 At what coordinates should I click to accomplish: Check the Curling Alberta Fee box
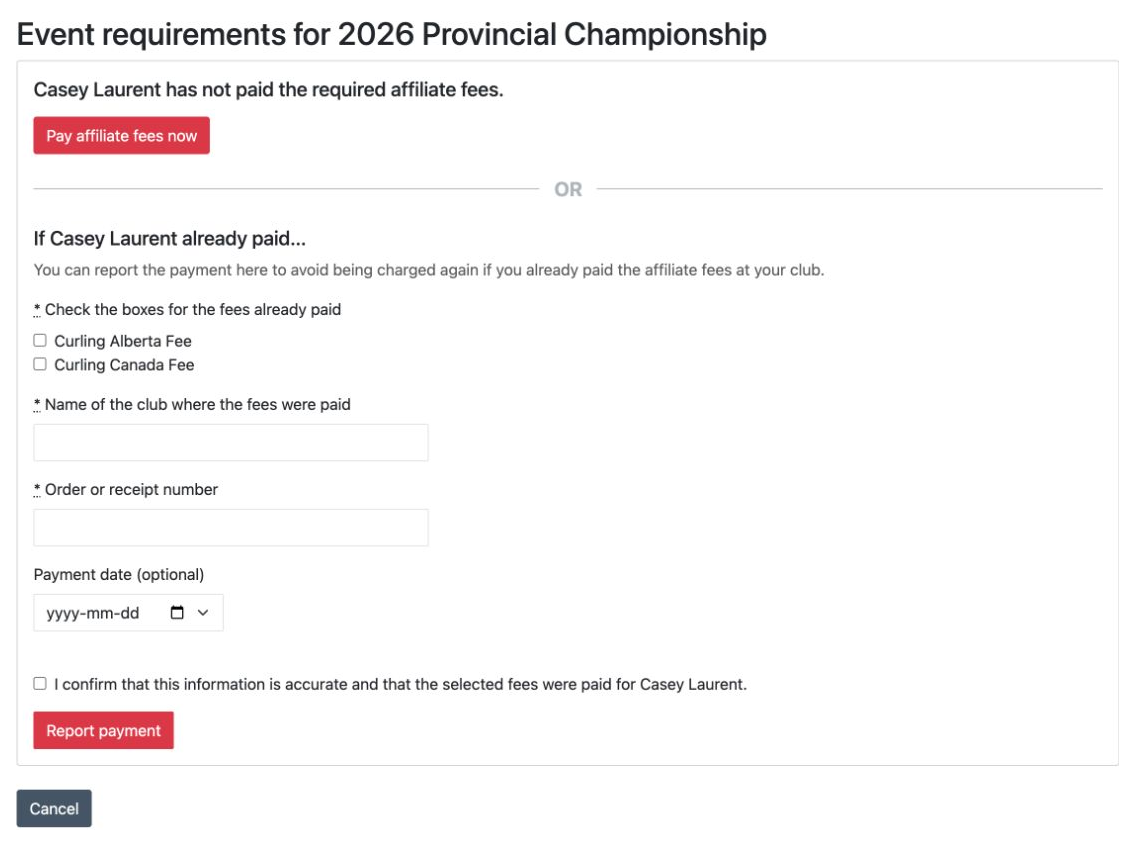point(40,340)
